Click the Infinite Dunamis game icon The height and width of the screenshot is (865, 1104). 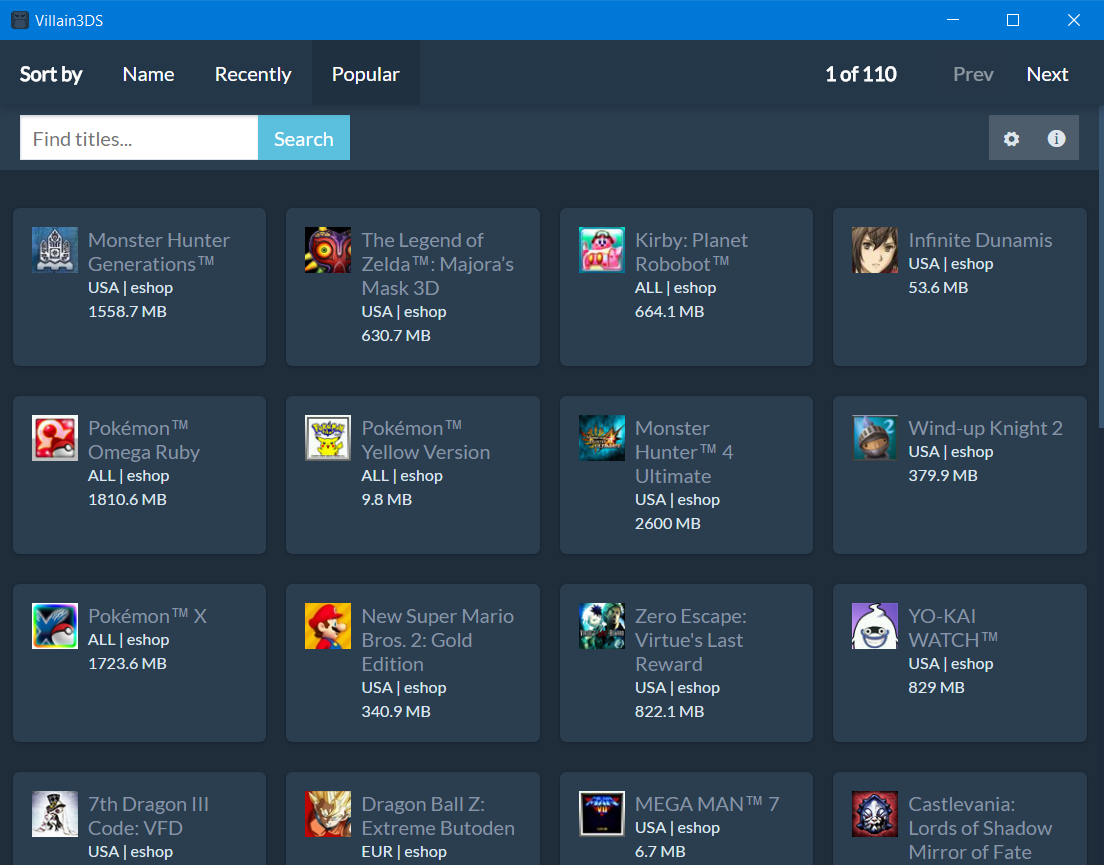coord(875,250)
